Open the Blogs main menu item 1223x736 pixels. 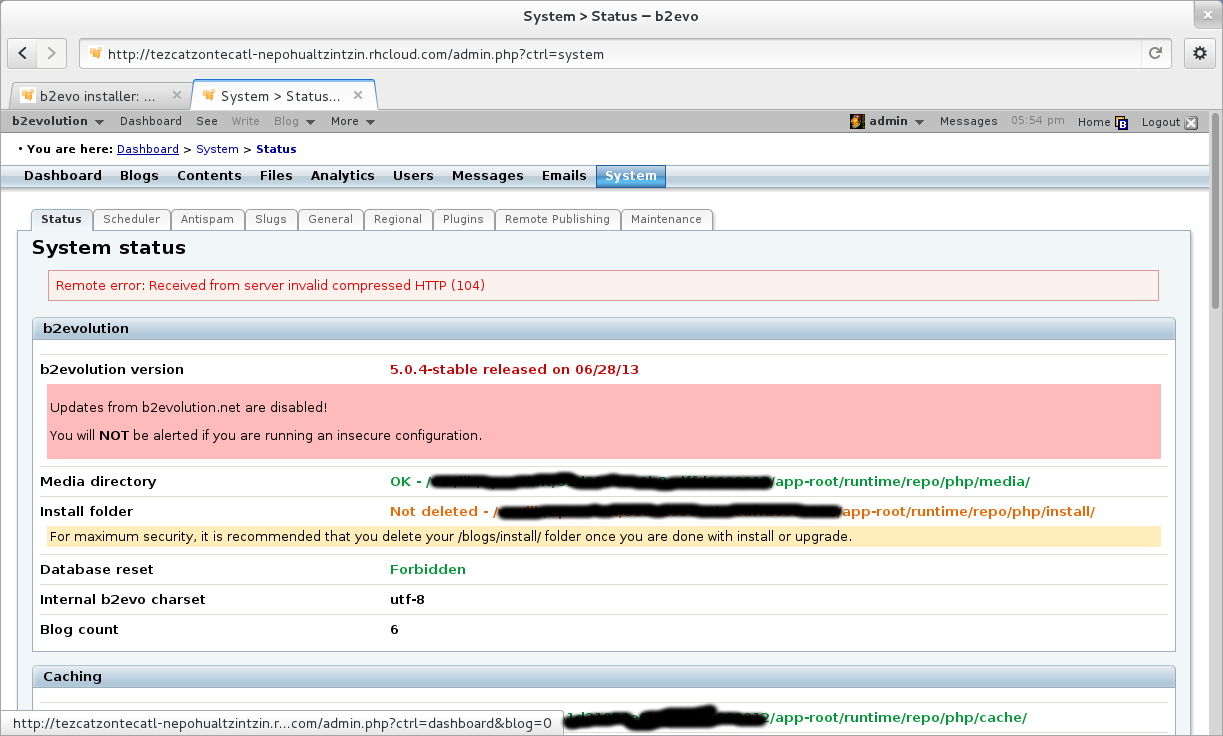click(x=139, y=176)
